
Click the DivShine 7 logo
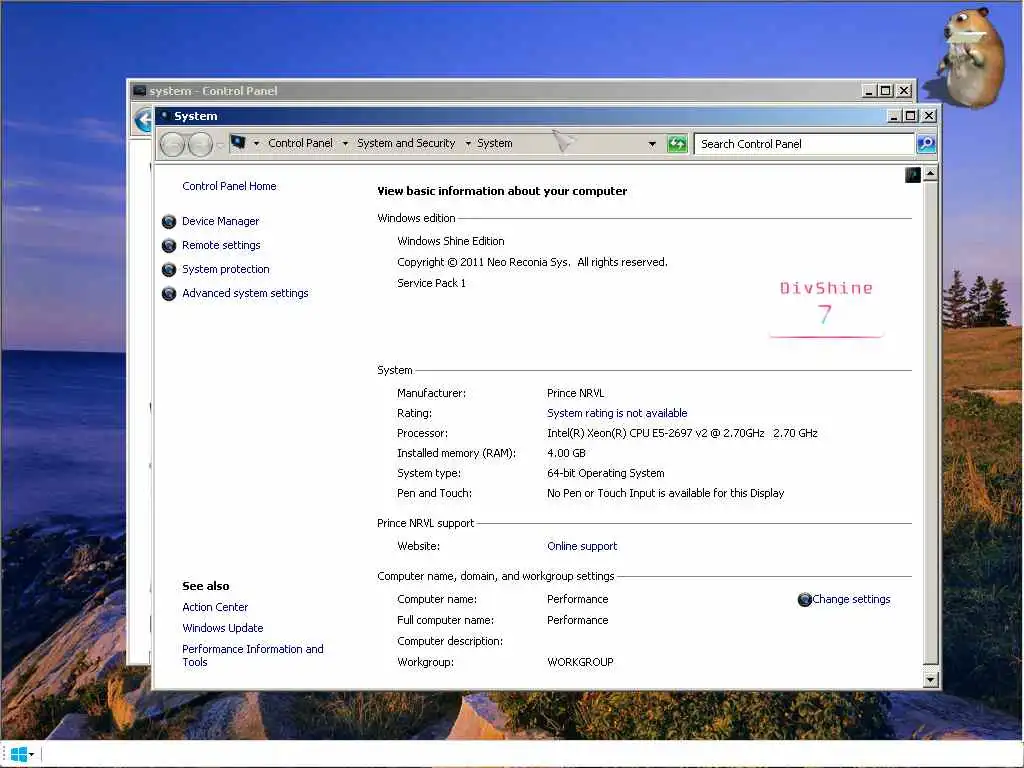click(826, 308)
